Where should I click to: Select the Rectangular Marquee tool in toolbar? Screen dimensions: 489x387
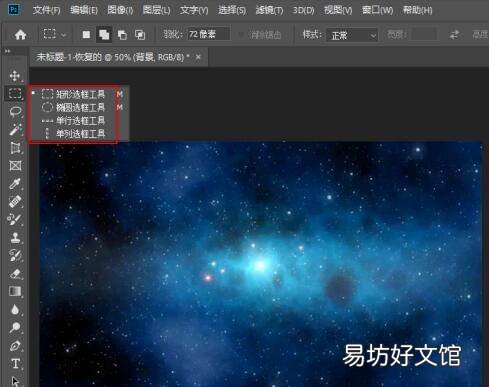point(15,94)
